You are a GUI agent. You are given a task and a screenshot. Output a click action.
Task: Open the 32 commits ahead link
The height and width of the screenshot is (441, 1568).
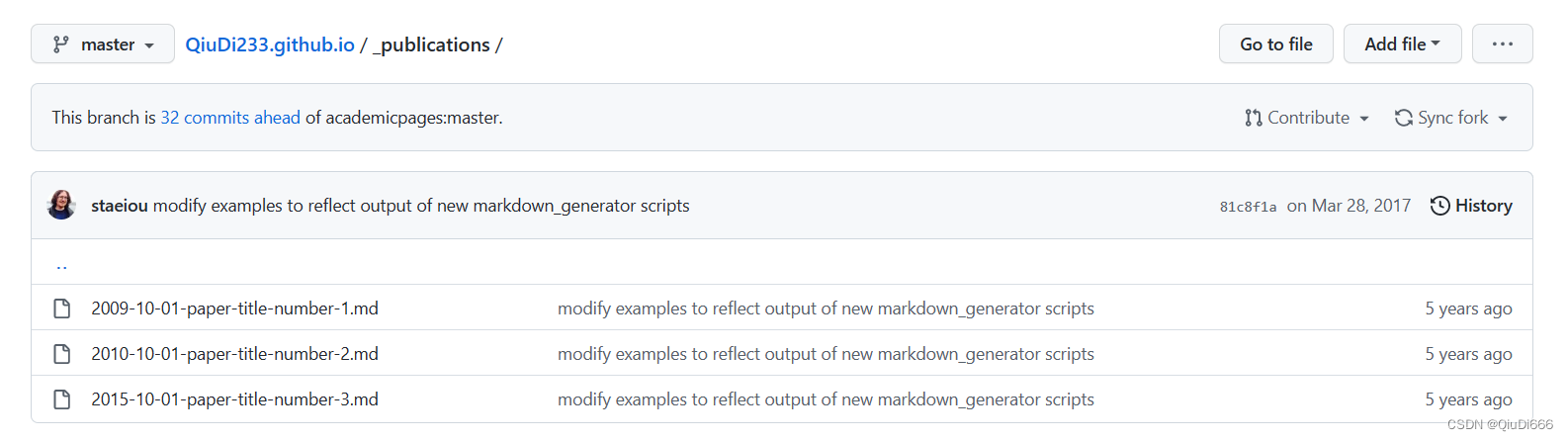(230, 118)
